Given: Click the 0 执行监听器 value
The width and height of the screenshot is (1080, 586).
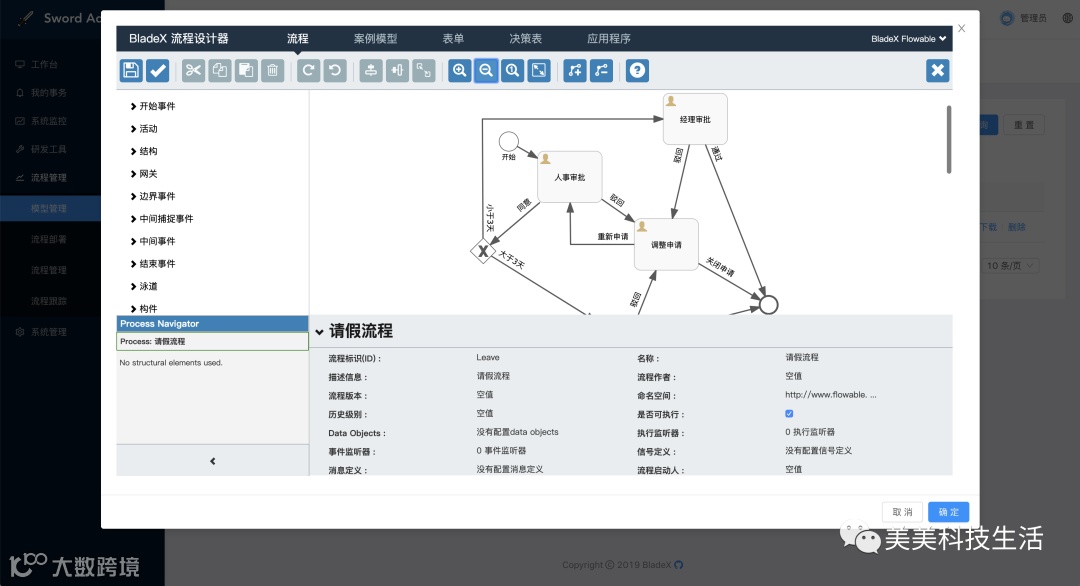Looking at the screenshot, I should click(810, 432).
